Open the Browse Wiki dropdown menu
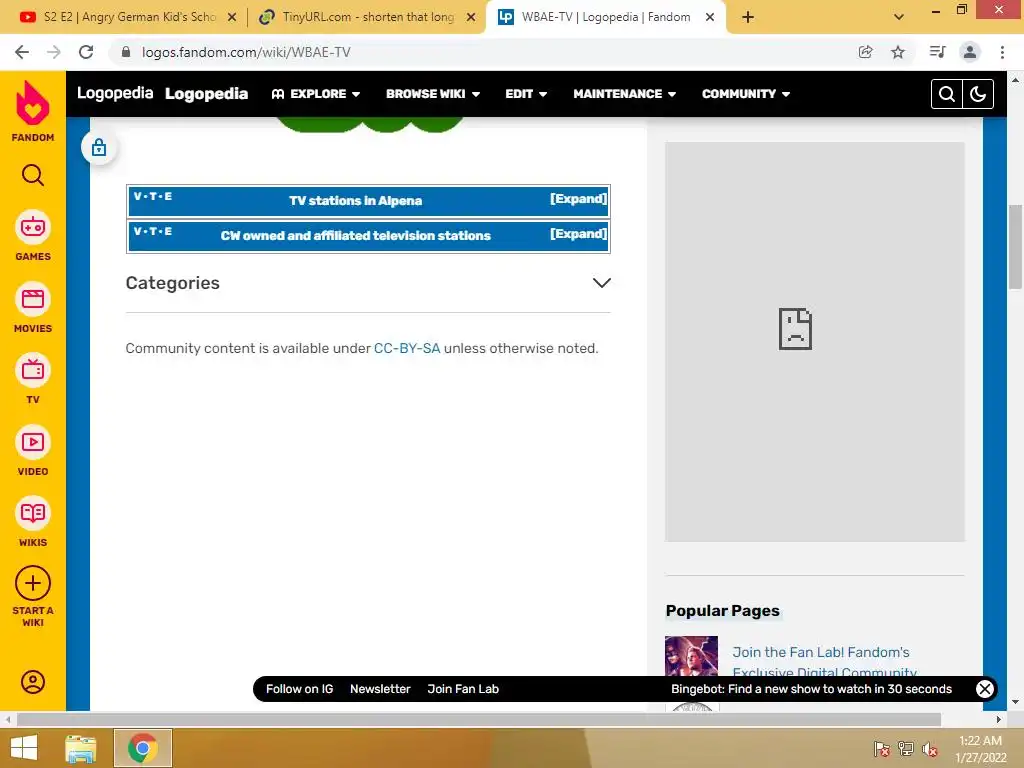Image resolution: width=1024 pixels, height=768 pixels. pos(433,94)
